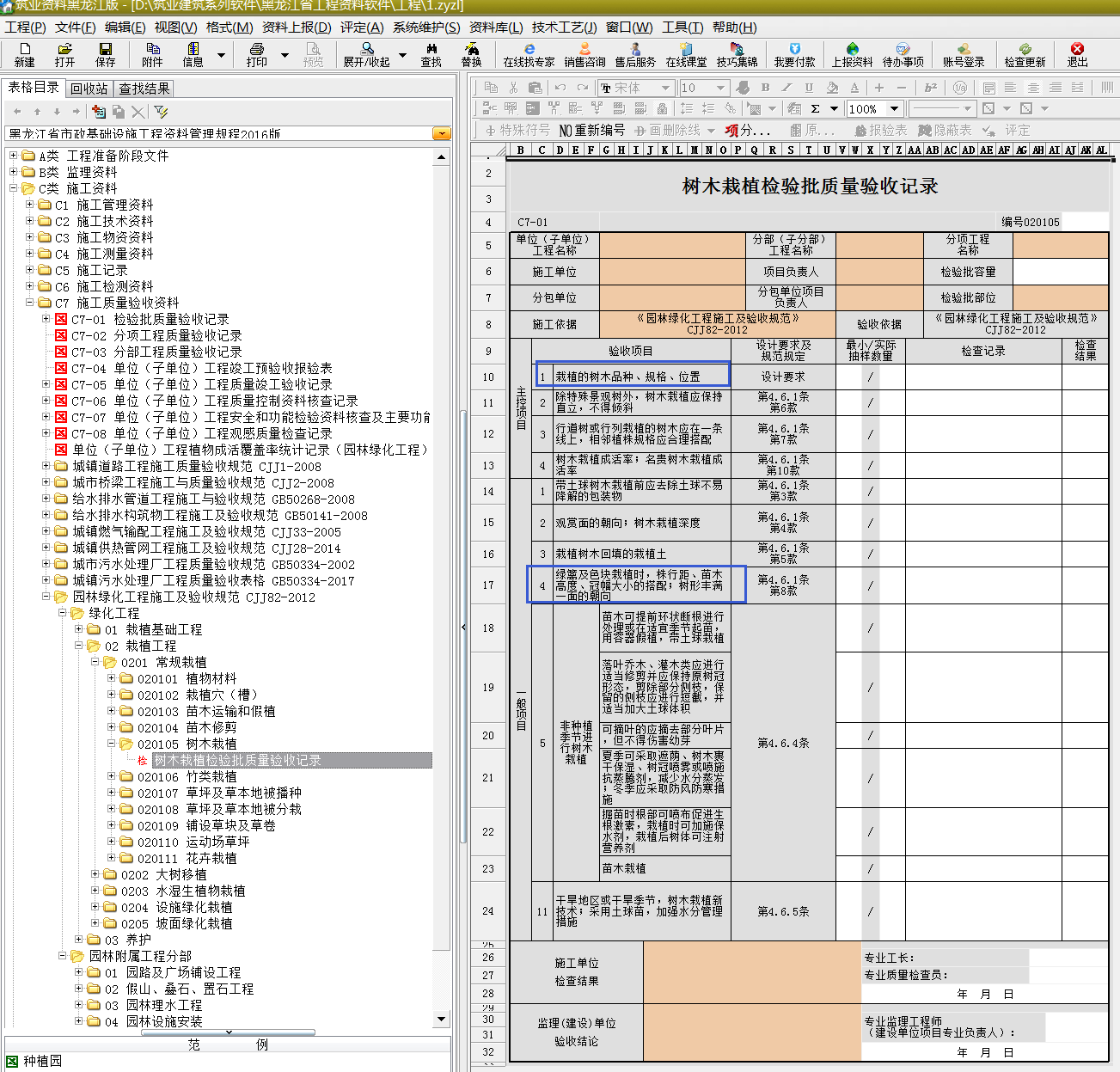The image size is (1120, 1072).
Task: Open 在线找专家 online expert
Action: coord(529,55)
